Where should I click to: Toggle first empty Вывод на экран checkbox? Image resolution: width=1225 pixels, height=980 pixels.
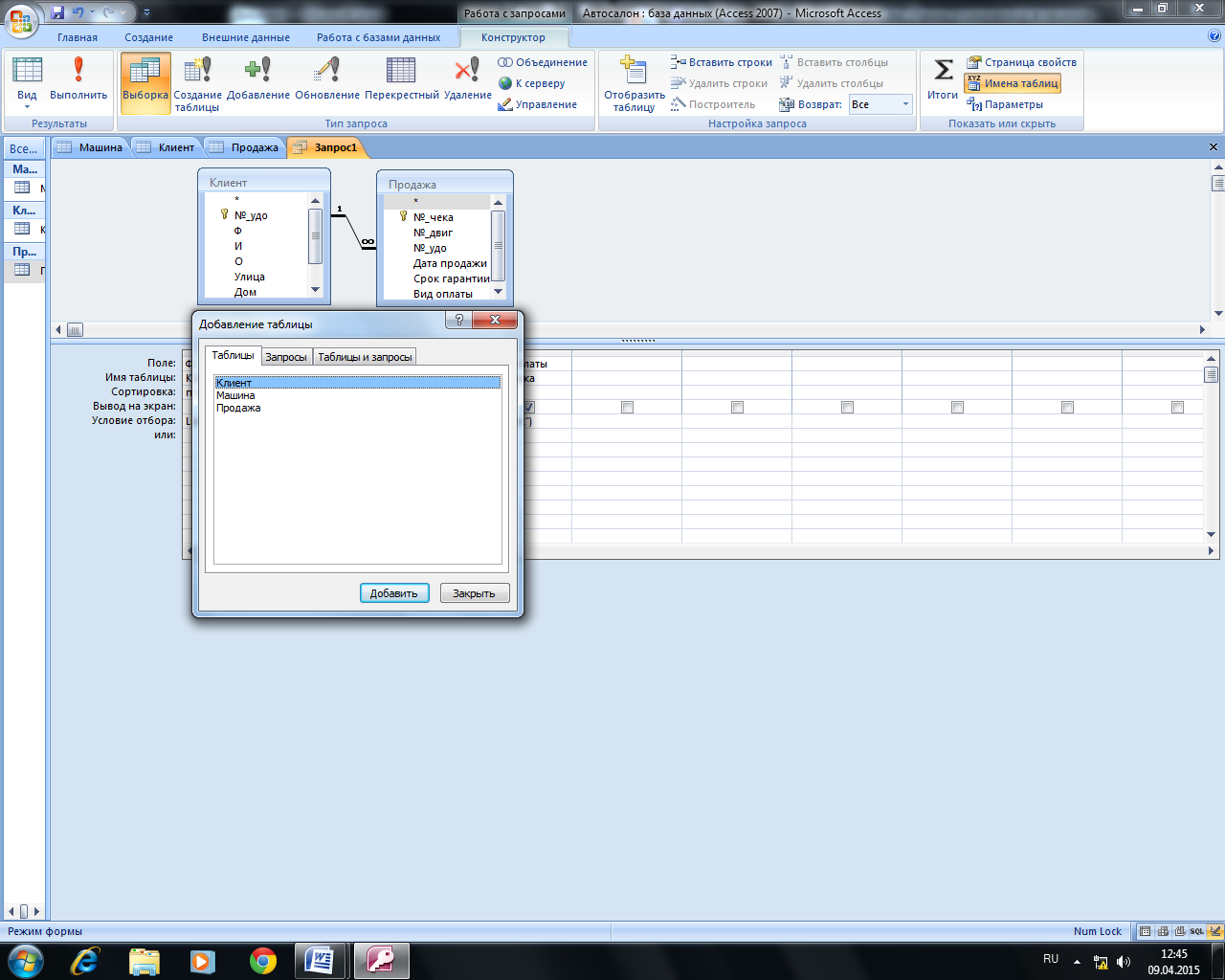tap(627, 407)
